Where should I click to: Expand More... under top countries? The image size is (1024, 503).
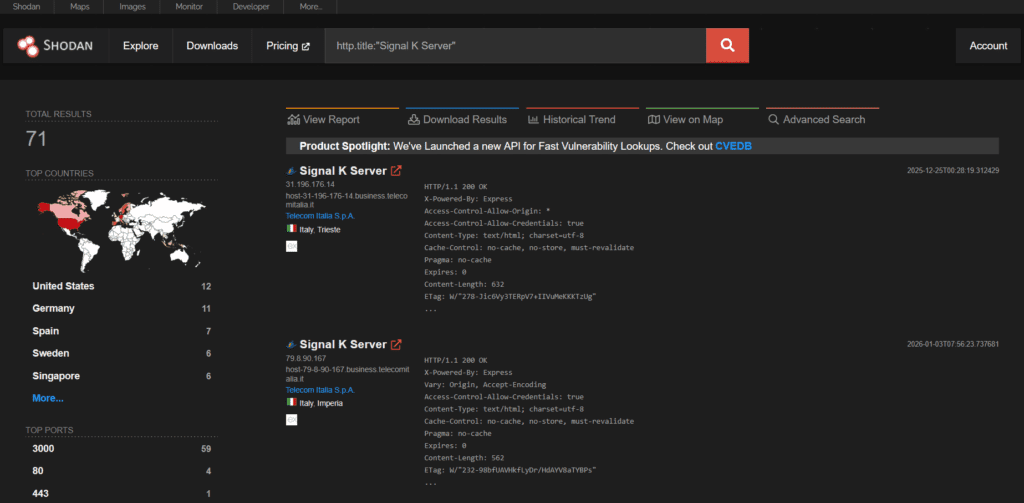coord(48,398)
